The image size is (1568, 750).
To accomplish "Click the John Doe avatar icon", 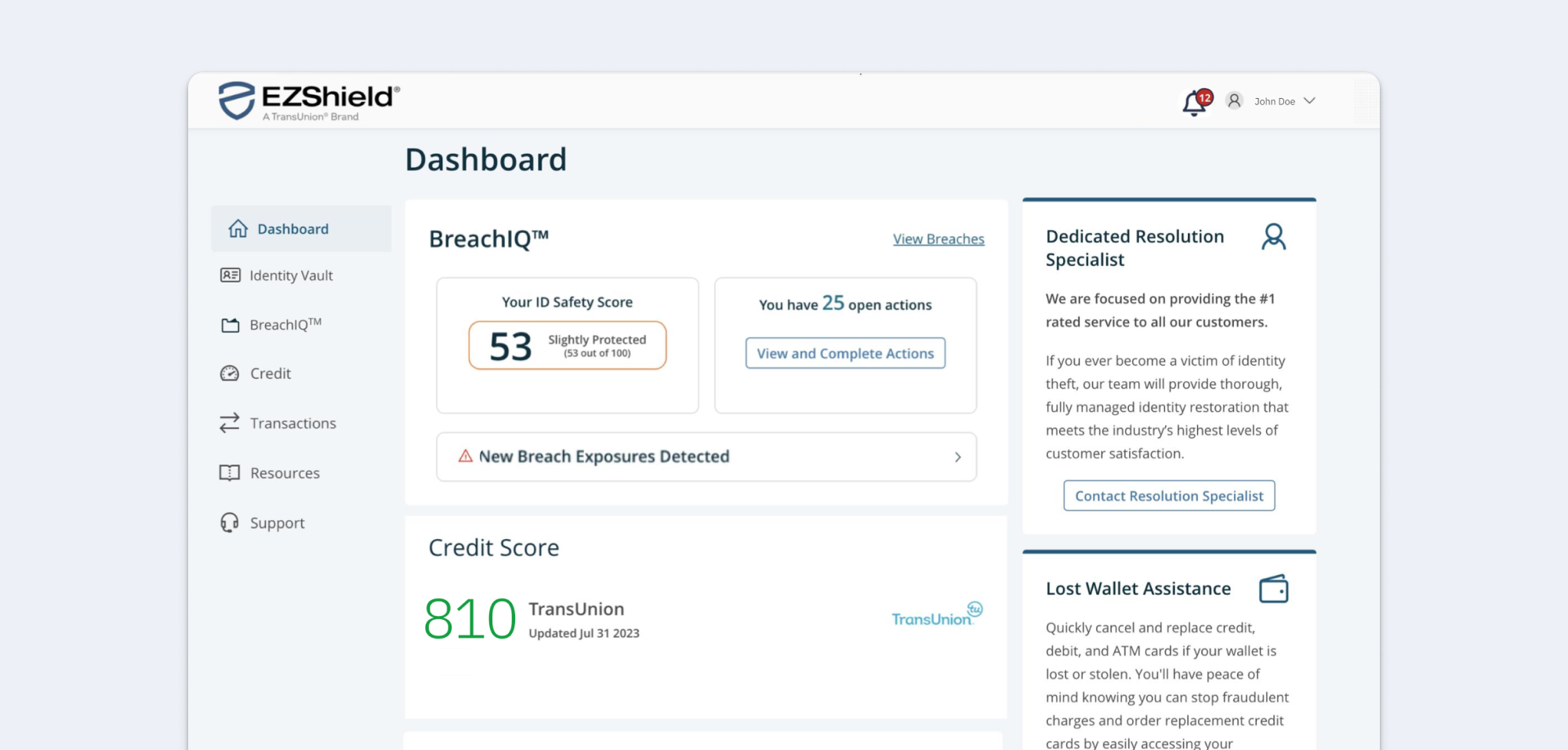I will (x=1234, y=100).
